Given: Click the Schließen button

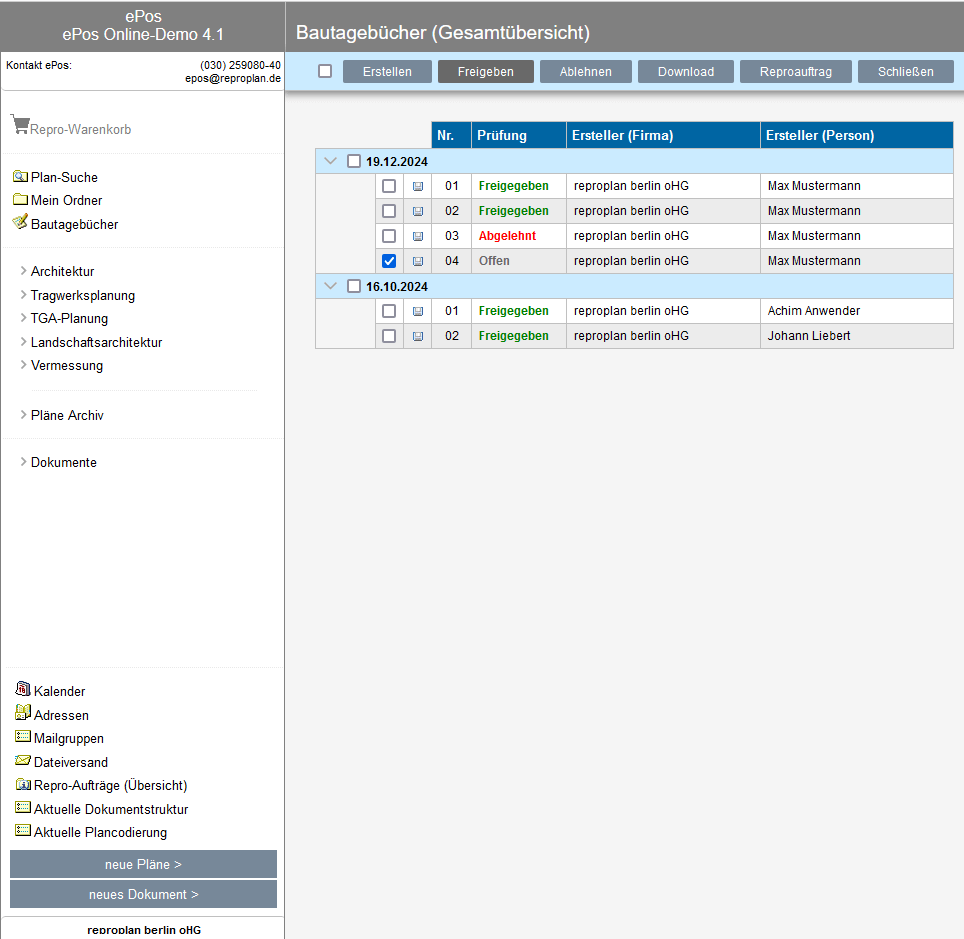Looking at the screenshot, I should 906,71.
